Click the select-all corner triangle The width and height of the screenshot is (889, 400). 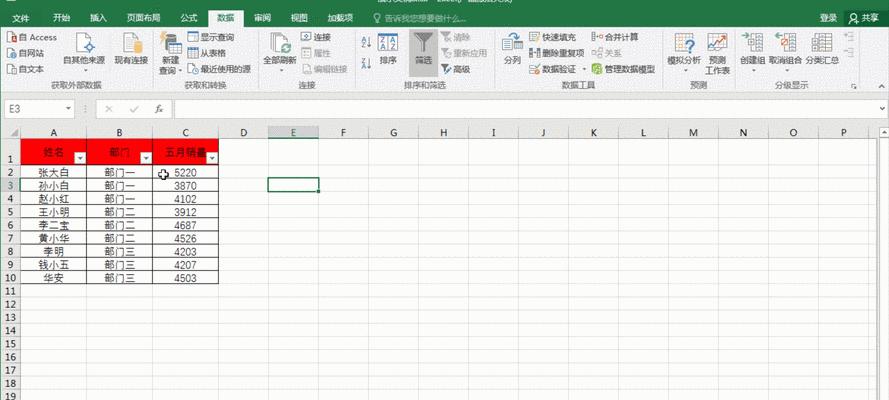(14, 133)
